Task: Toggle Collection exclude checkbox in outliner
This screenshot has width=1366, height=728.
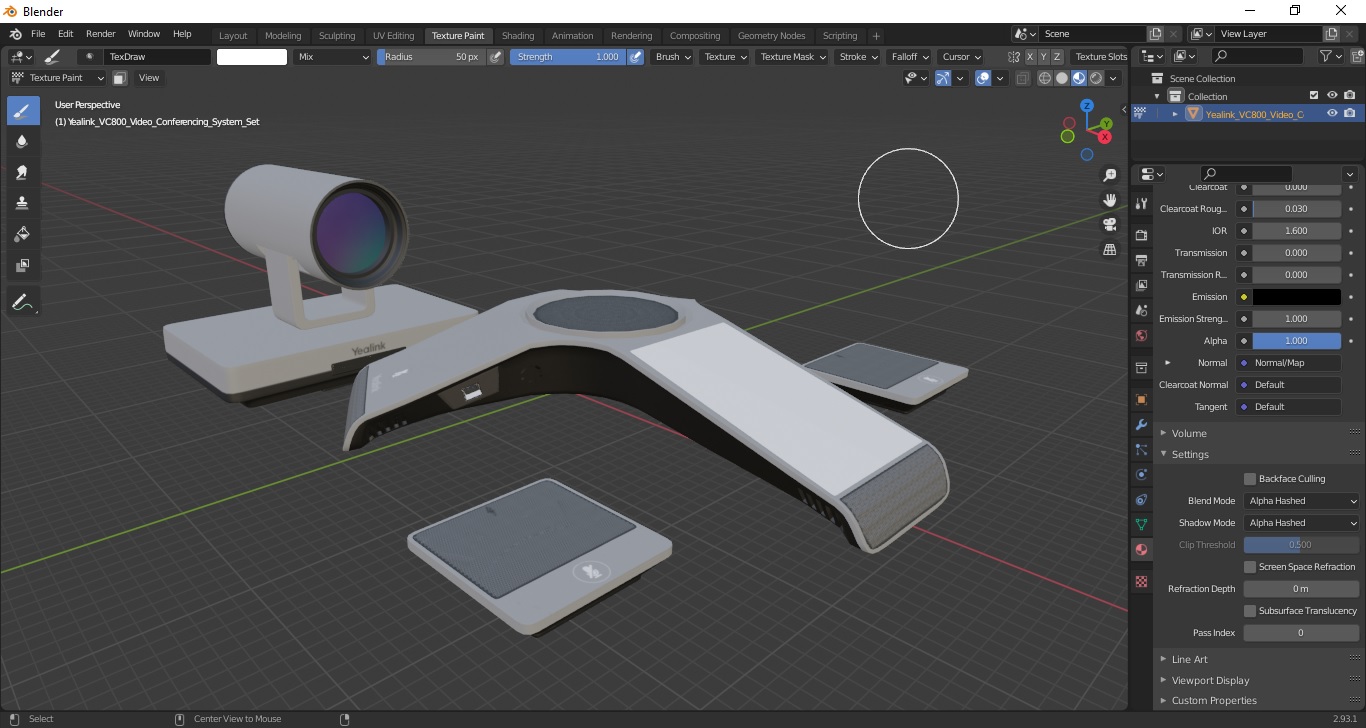Action: click(1314, 96)
